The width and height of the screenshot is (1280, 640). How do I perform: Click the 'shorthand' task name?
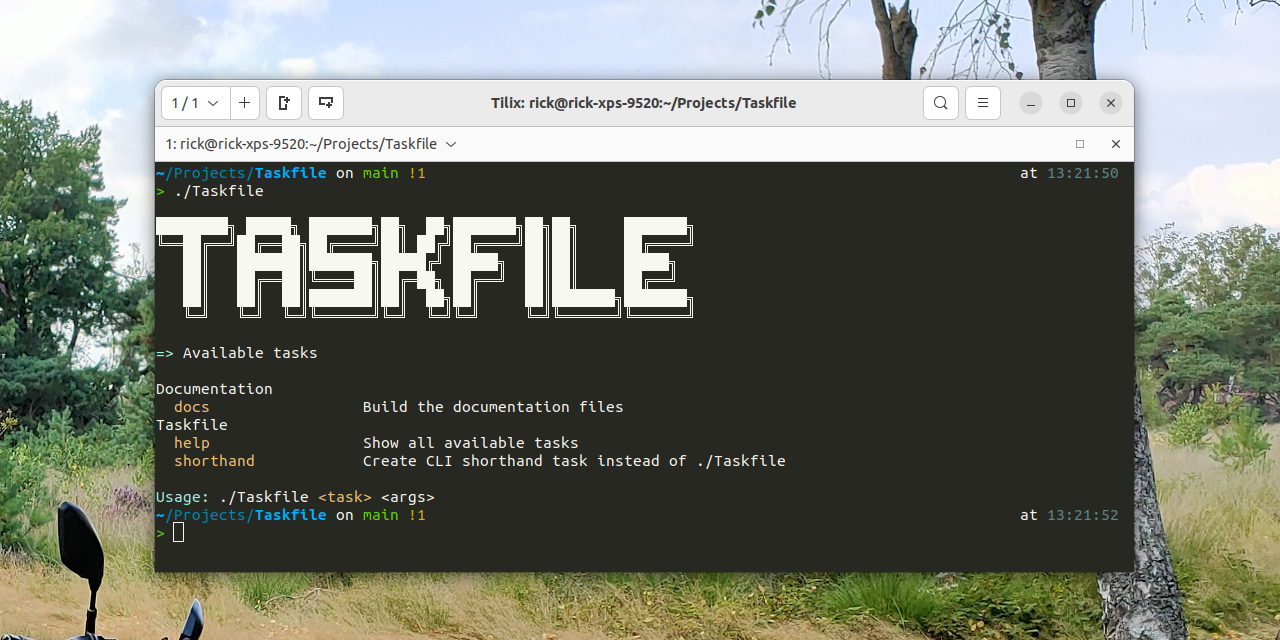[214, 461]
